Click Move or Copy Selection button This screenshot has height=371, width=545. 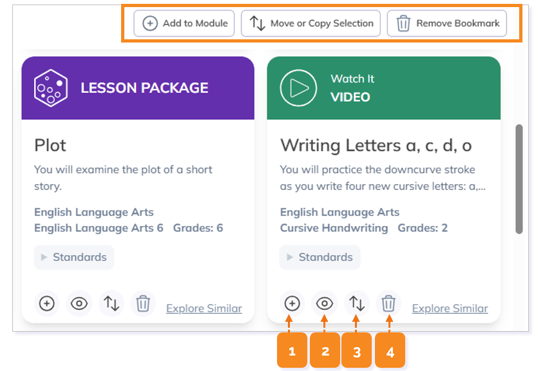311,23
